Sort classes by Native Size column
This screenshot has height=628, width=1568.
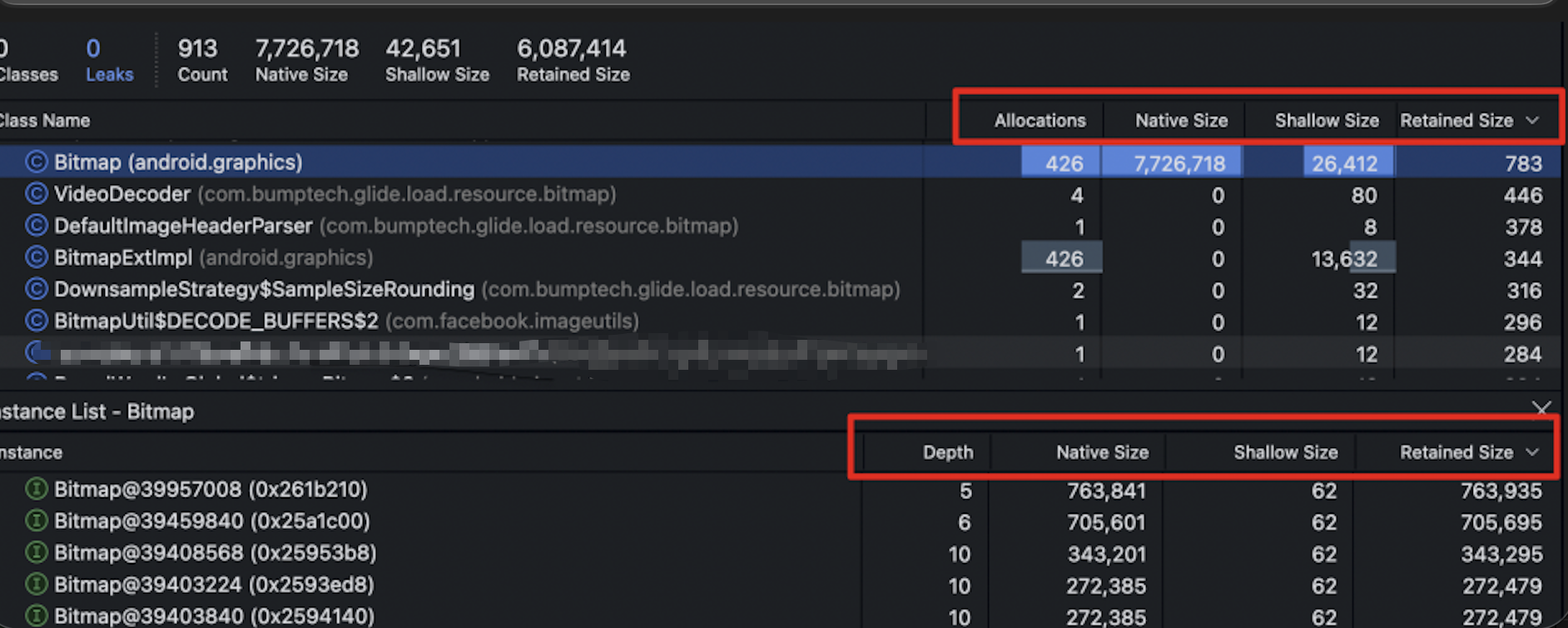pyautogui.click(x=1180, y=121)
